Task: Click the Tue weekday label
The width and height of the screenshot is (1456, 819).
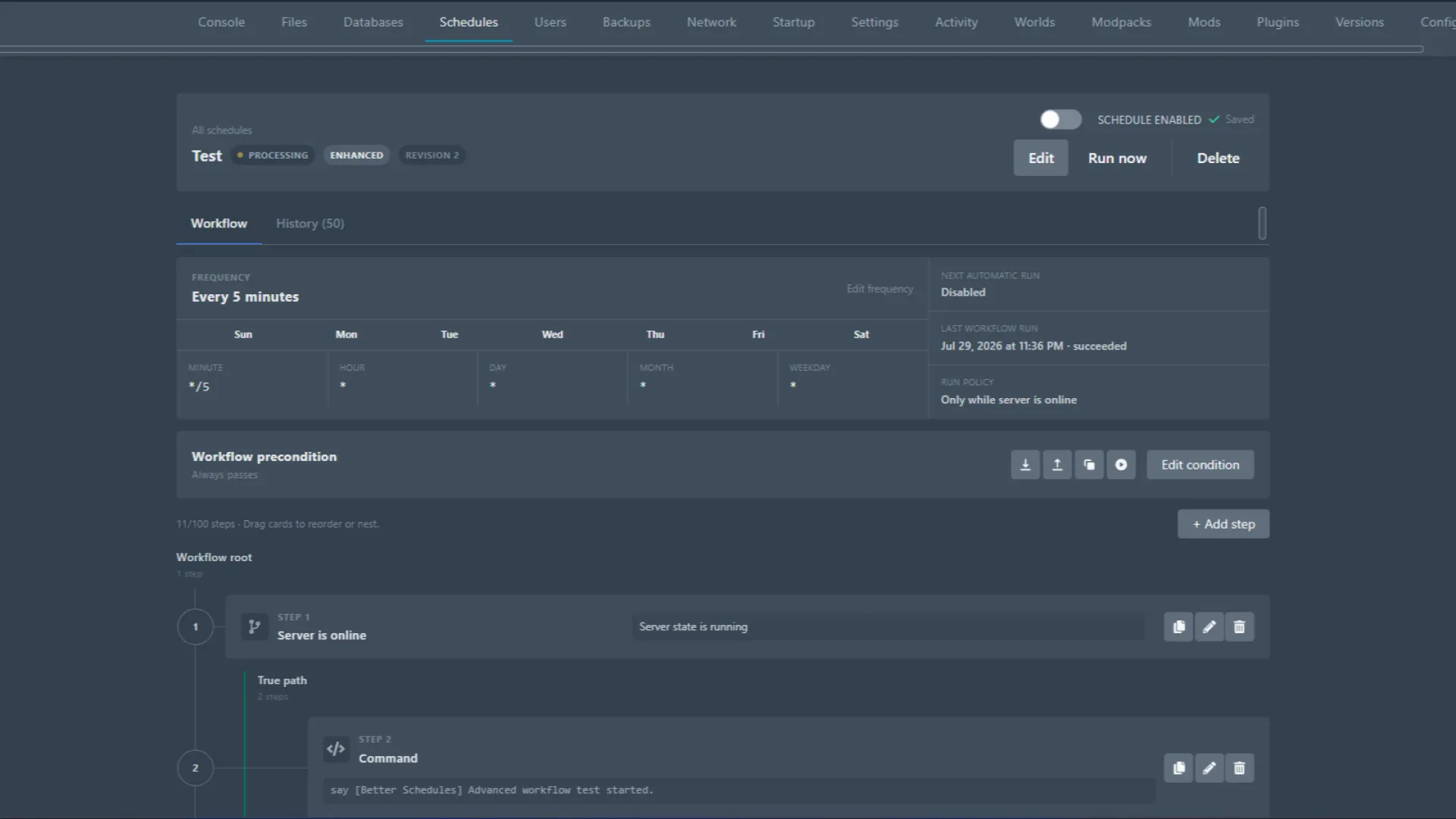Action: [x=450, y=334]
